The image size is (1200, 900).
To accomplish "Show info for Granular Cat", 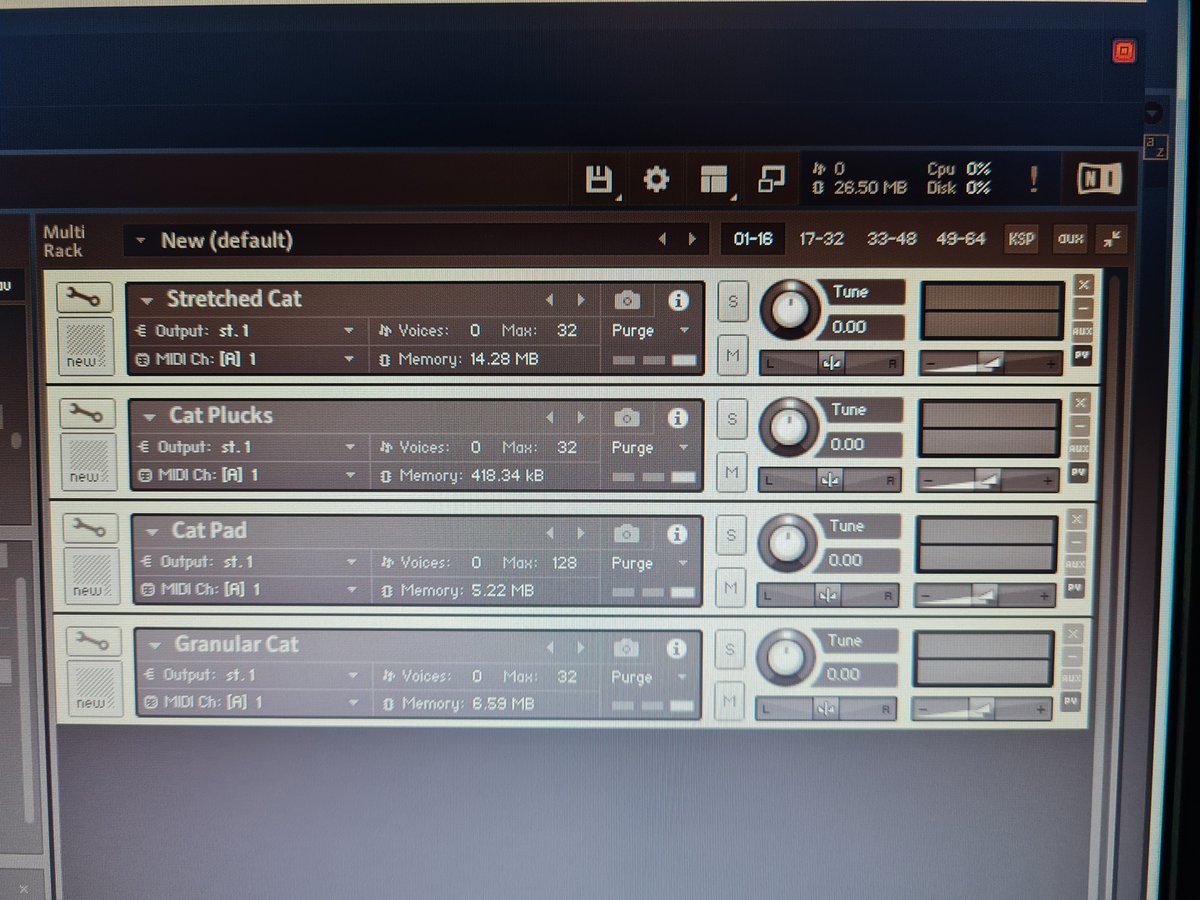I will (x=678, y=648).
